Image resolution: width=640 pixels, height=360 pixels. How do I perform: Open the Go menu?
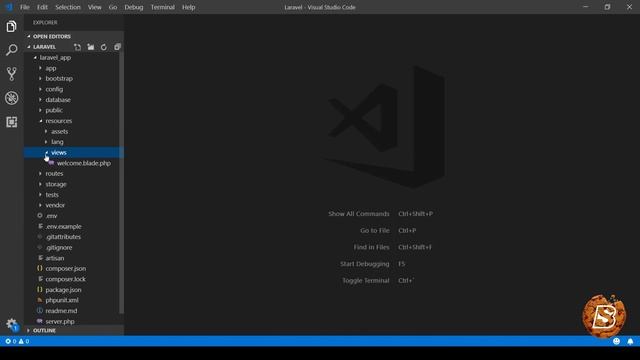(113, 7)
